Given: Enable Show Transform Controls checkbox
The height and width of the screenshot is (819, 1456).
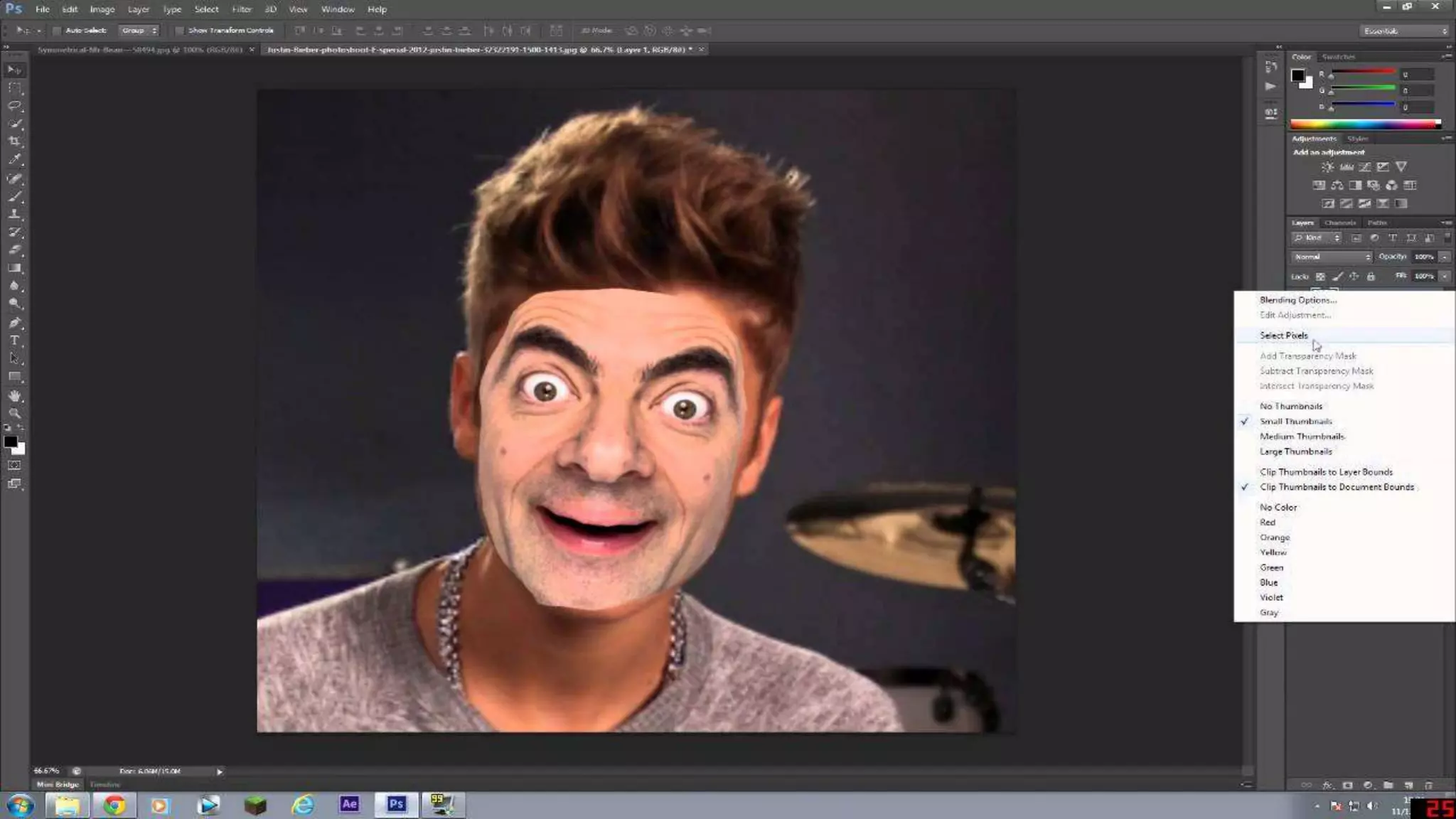Looking at the screenshot, I should tap(179, 31).
